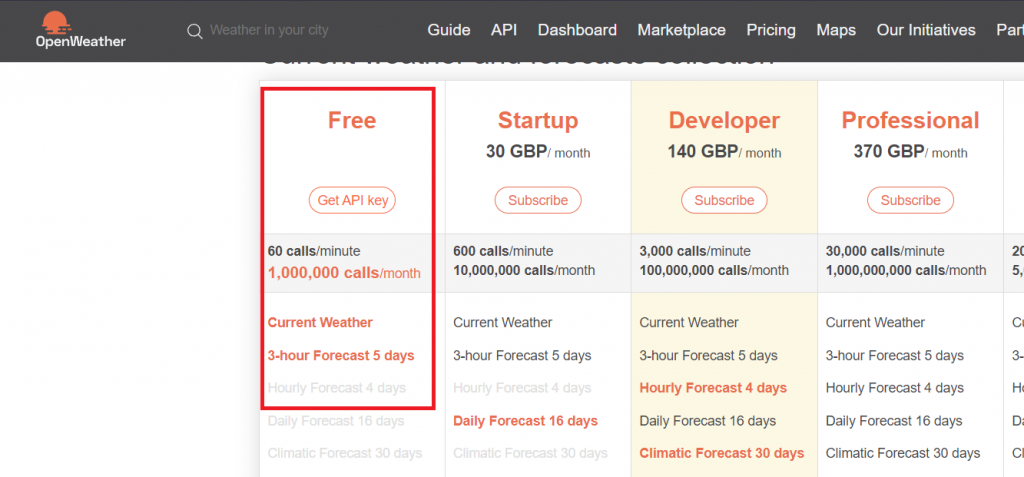The width and height of the screenshot is (1024, 477).
Task: Click Hourly Forecast 4 days in Startup plan
Action: 522,387
